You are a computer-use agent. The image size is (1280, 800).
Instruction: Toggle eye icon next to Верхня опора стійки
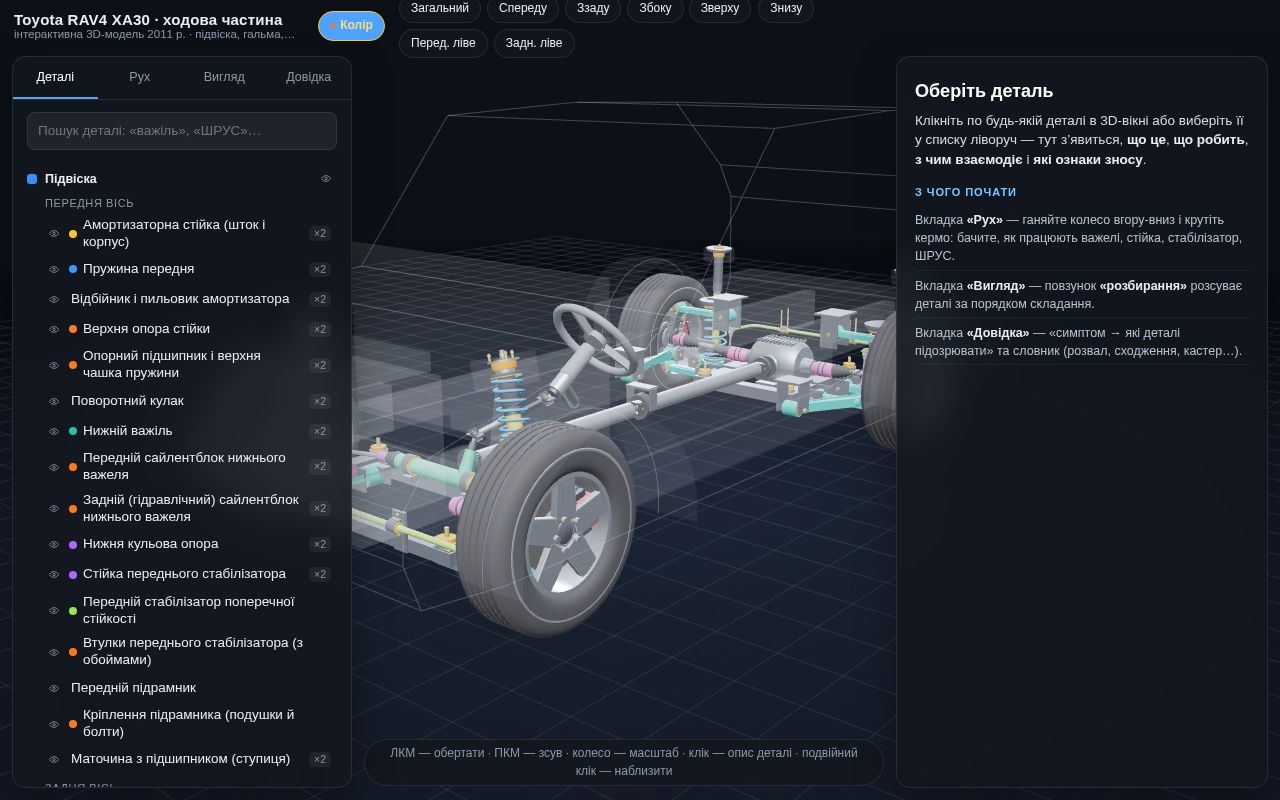coord(54,329)
